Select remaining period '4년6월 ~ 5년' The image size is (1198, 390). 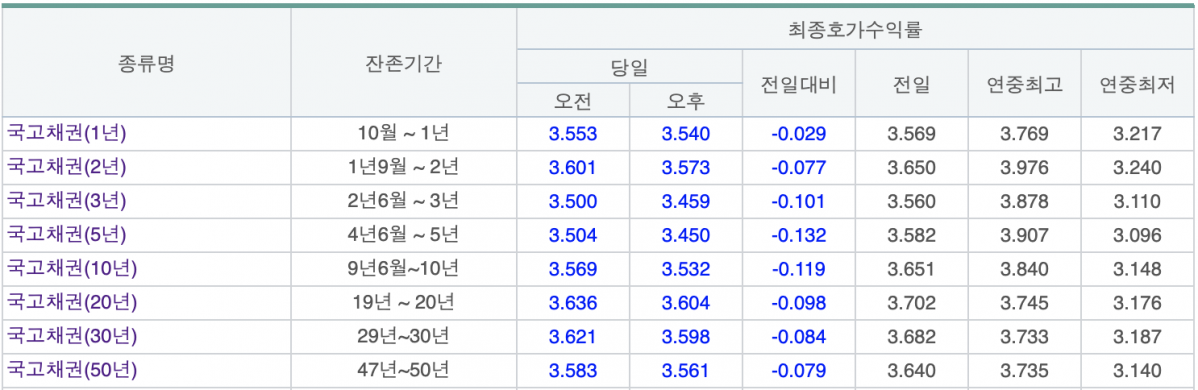pos(403,235)
